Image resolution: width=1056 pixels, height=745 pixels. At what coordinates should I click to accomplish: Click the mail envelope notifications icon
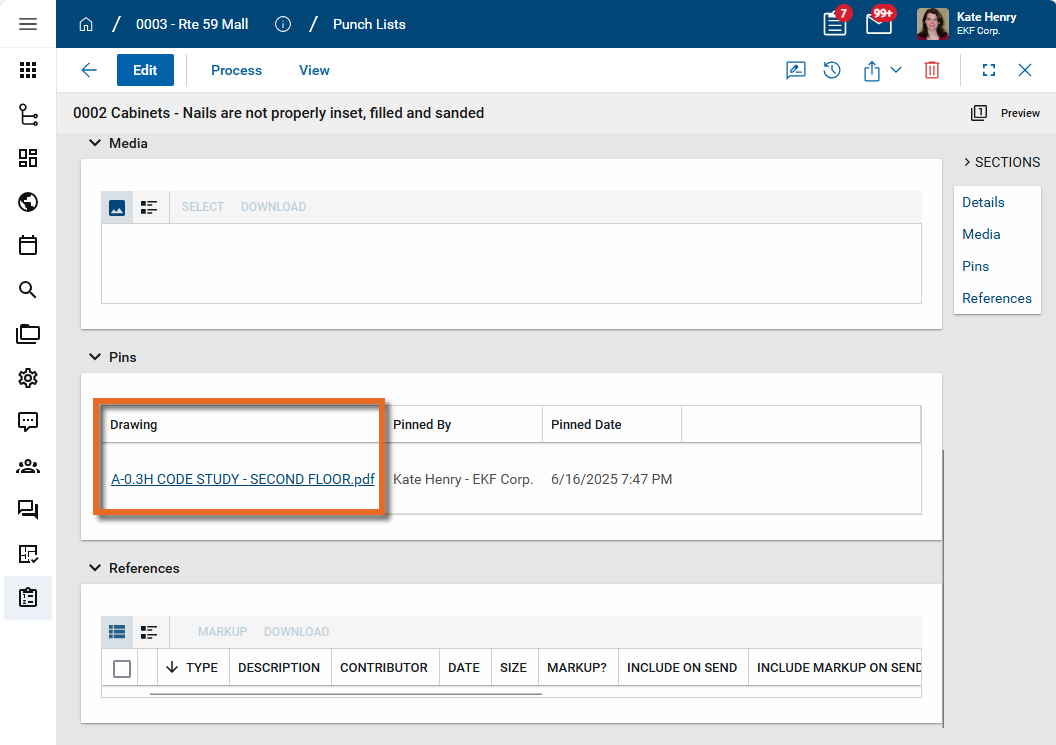878,24
